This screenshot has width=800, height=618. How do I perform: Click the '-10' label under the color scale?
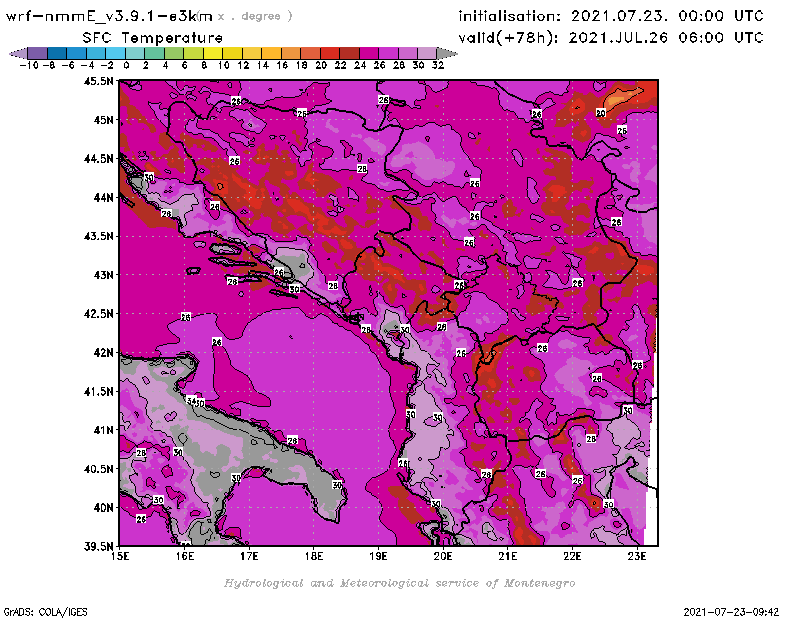pos(29,65)
